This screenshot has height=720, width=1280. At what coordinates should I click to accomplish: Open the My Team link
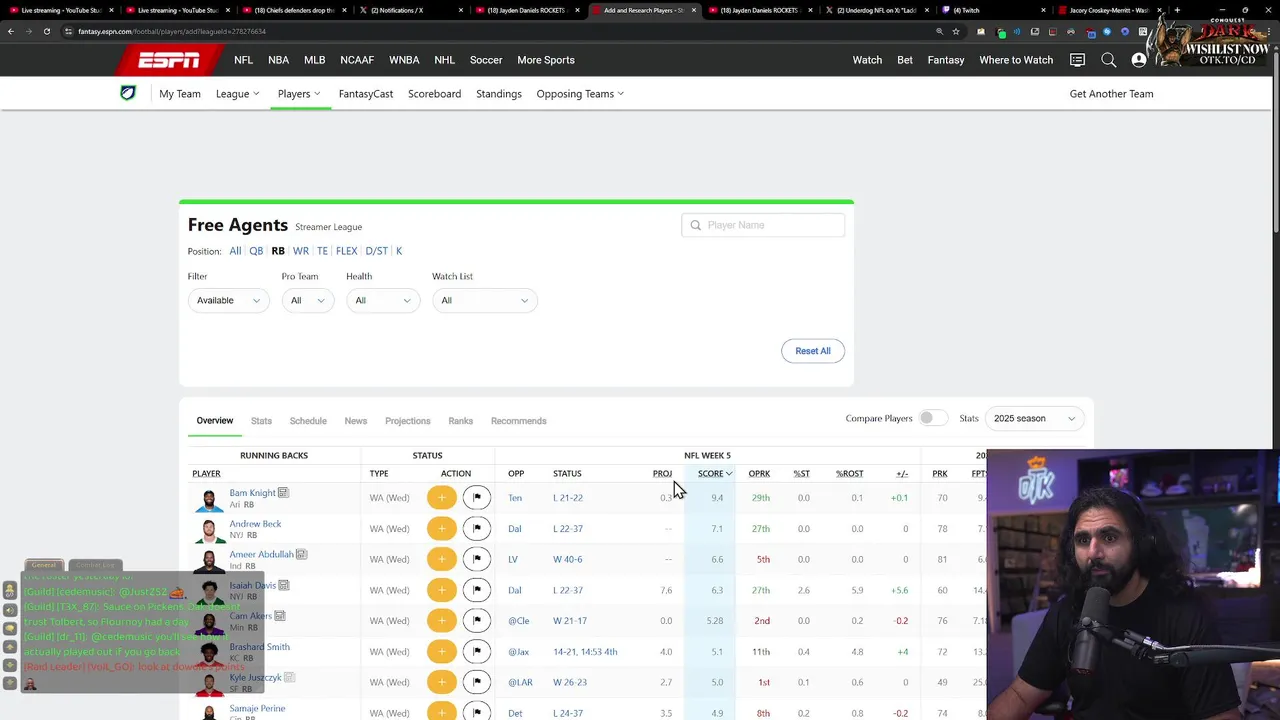pos(180,94)
